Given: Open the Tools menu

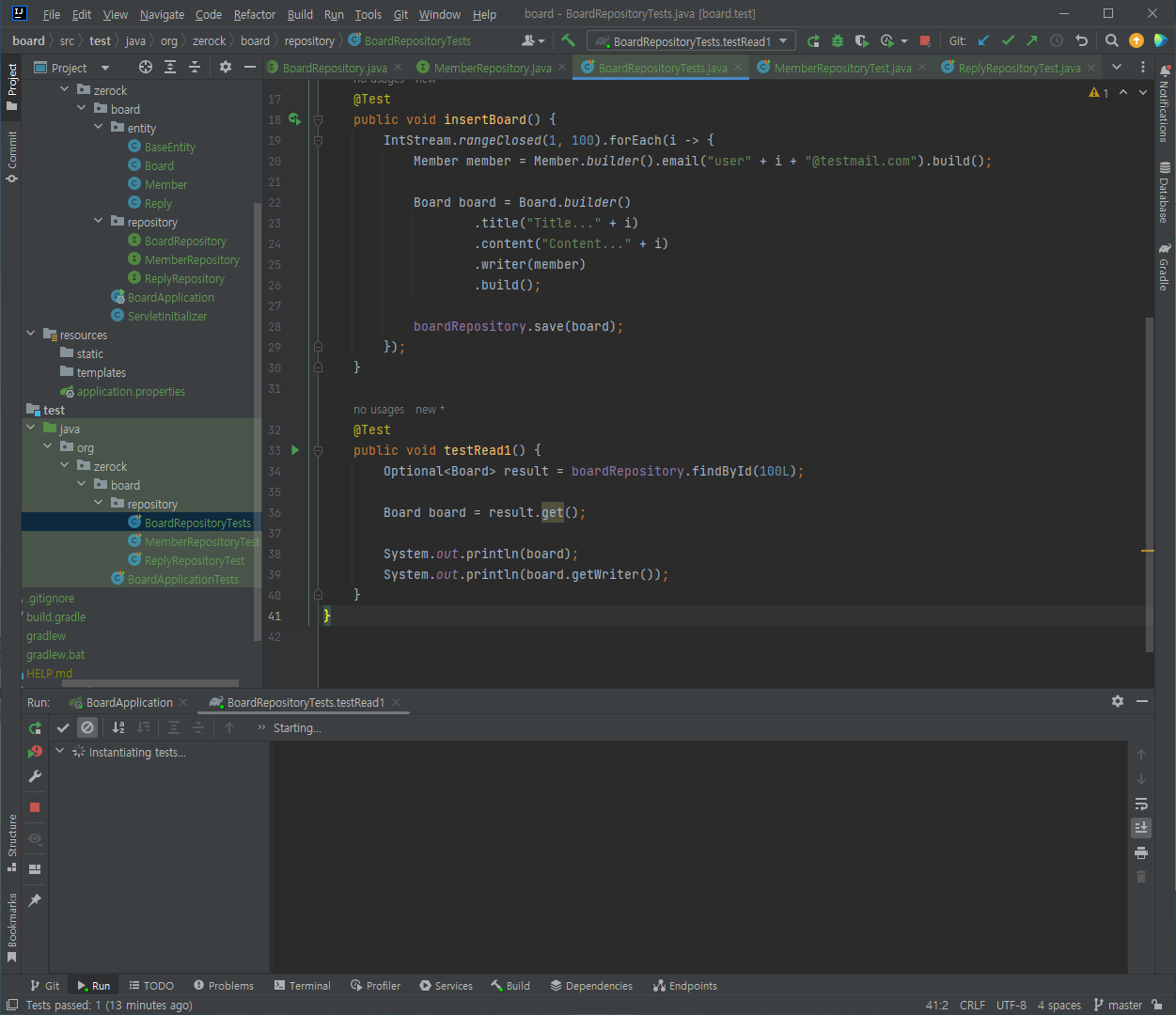Looking at the screenshot, I should pyautogui.click(x=368, y=14).
